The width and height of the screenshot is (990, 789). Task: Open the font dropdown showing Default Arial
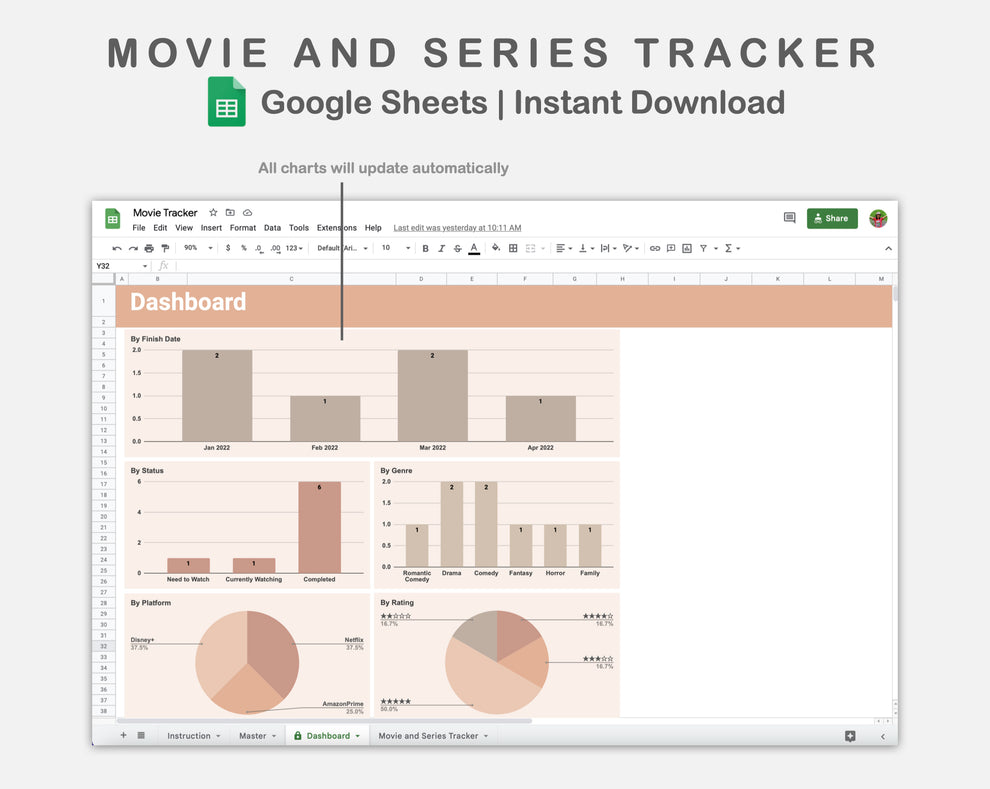tap(339, 248)
